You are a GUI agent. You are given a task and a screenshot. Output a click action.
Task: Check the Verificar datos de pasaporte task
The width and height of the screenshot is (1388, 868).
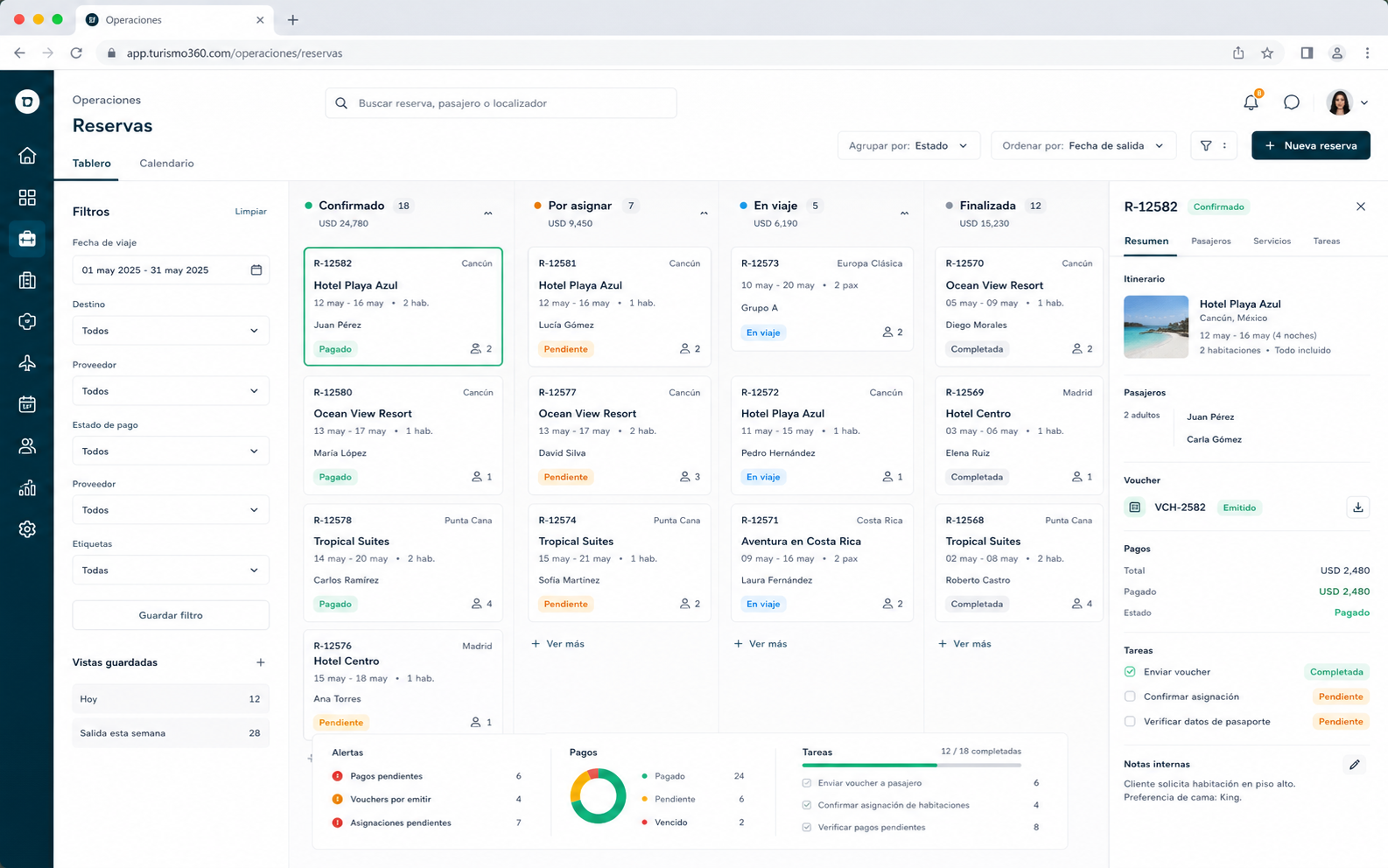coord(1130,722)
